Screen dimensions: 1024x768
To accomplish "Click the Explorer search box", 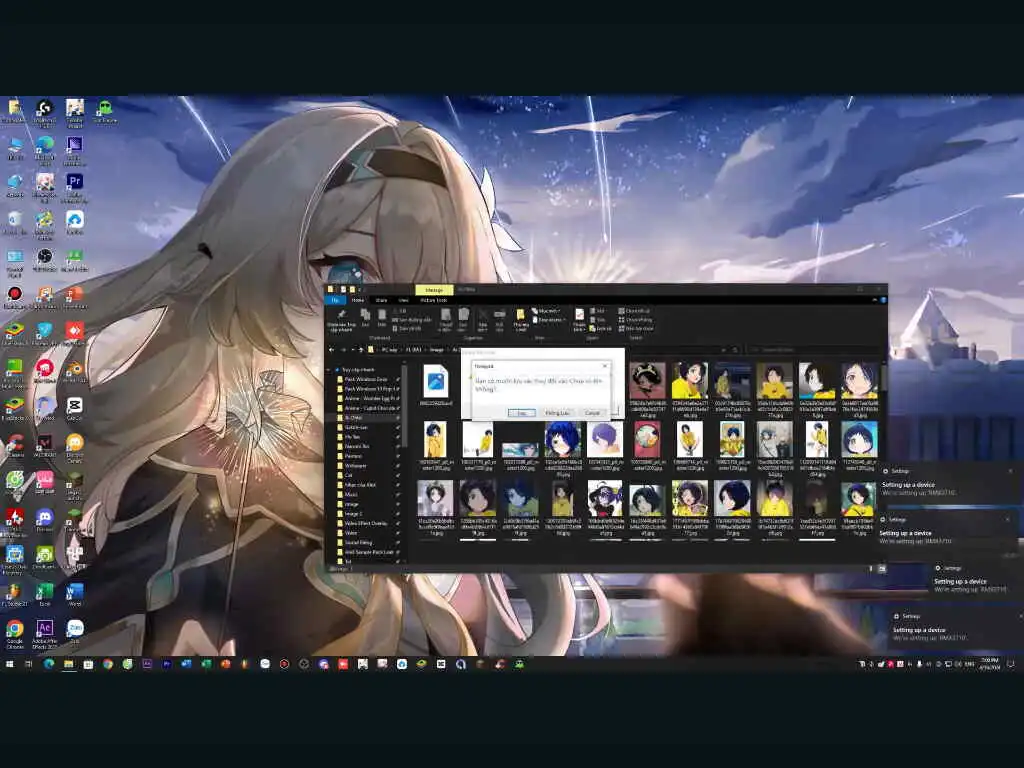I will [x=813, y=349].
